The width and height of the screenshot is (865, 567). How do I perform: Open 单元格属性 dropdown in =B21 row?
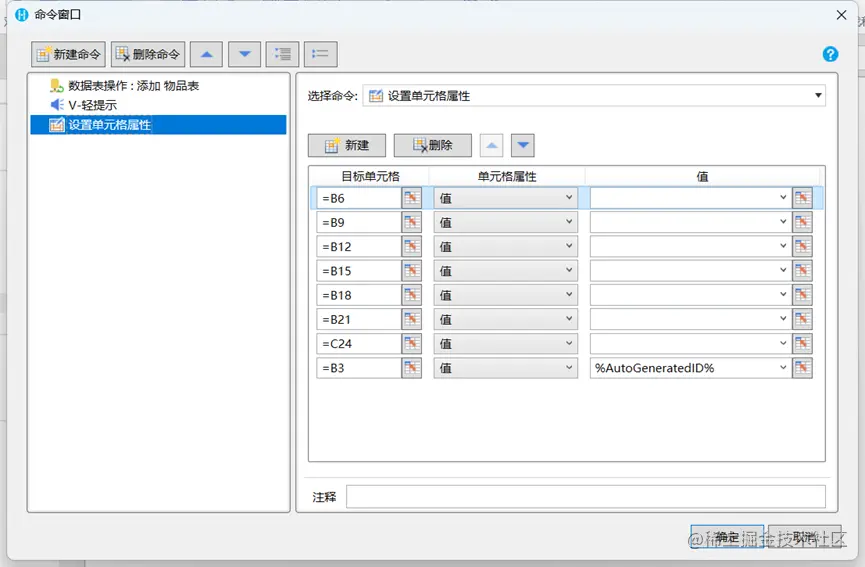click(x=505, y=319)
